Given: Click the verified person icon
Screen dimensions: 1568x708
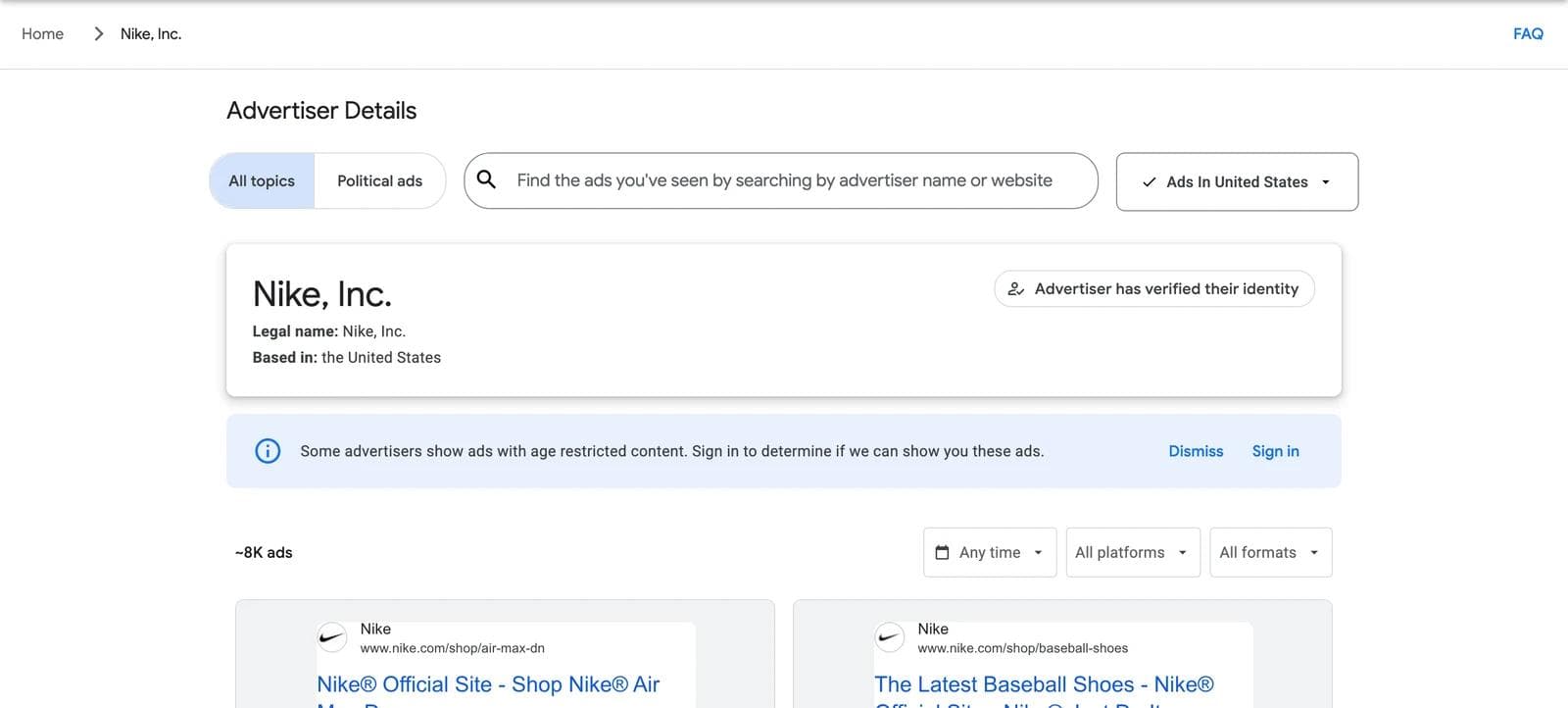Looking at the screenshot, I should click(1016, 288).
